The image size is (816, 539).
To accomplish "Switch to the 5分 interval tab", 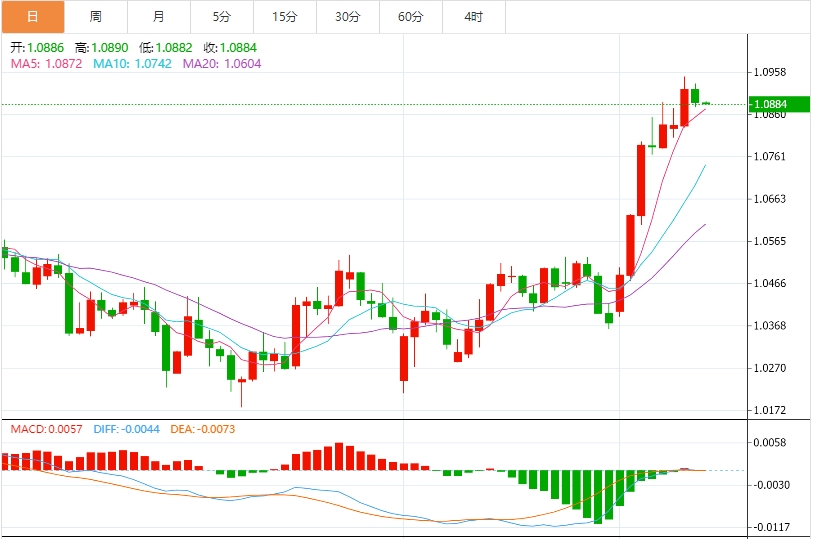I will click(221, 17).
